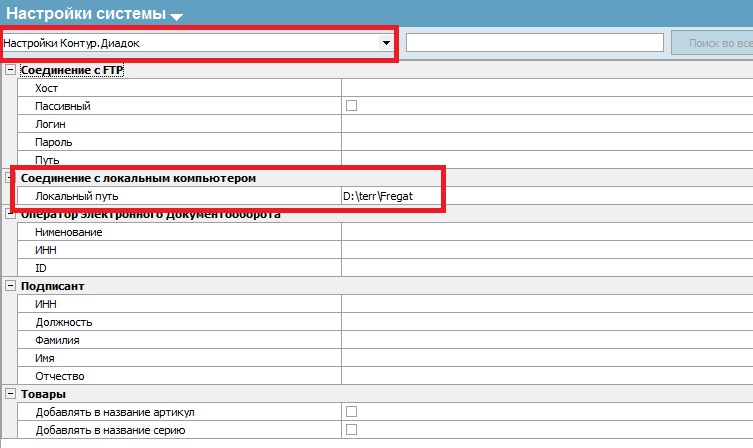Click the search text field

pos(534,43)
